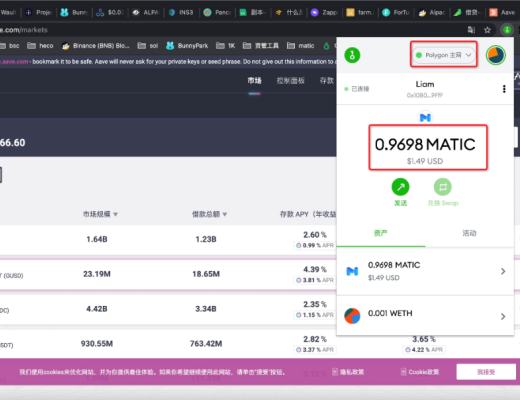Open the 0.001 WETH asset row
Screen dimensions: 520x400
point(425,316)
